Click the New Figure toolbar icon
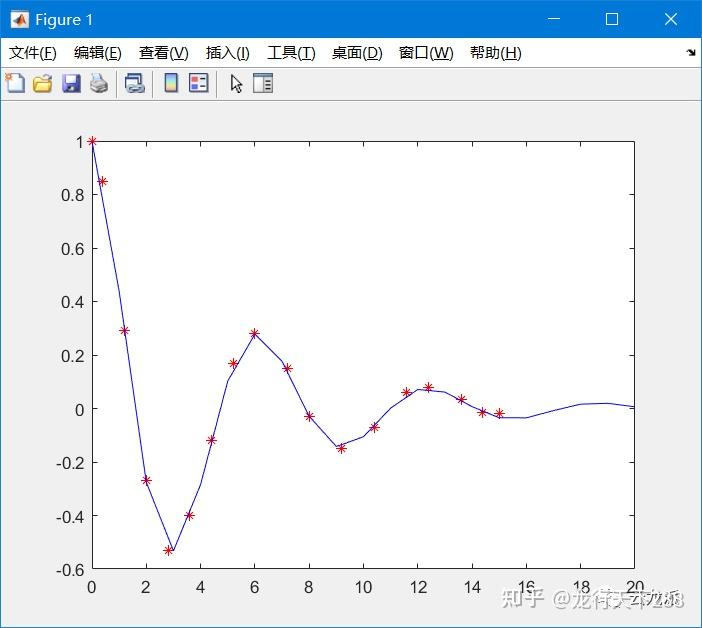Screen dimensions: 702x628 tap(16, 83)
